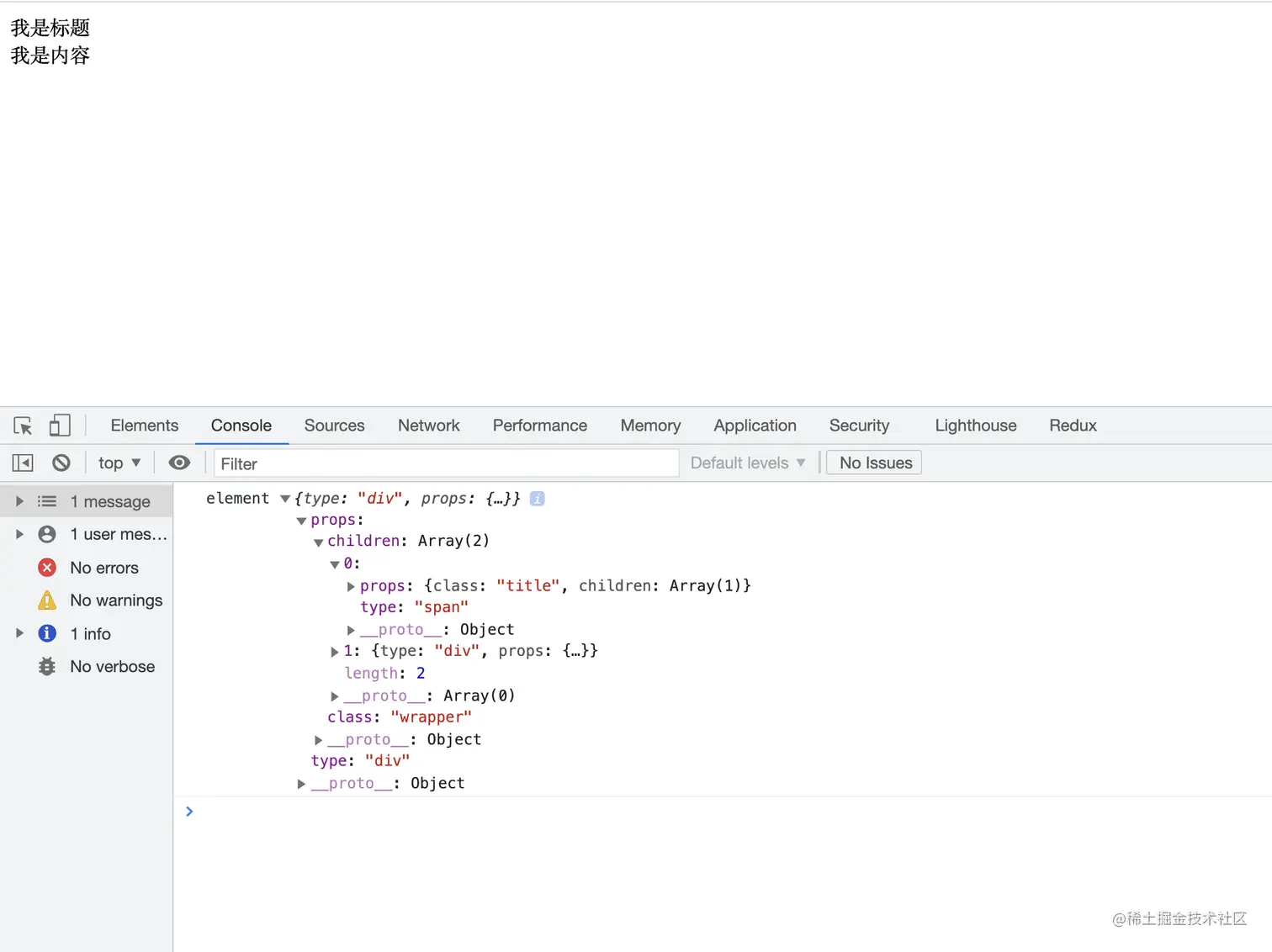
Task: Open the Sources tab
Action: tap(335, 426)
